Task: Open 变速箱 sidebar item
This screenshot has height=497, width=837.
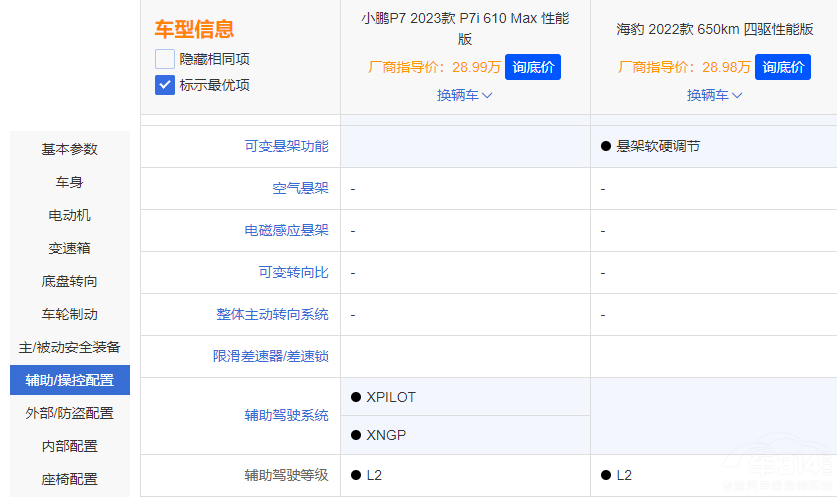Action: (70, 248)
